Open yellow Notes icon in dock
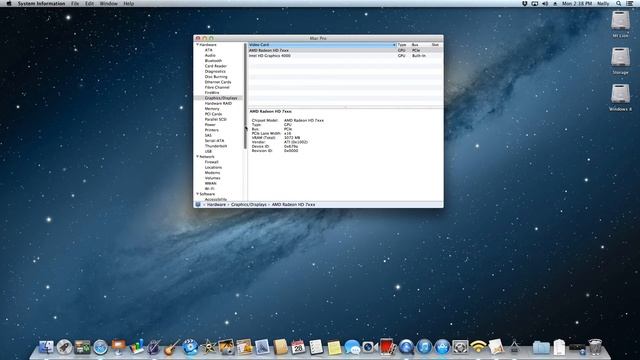This screenshot has width=640, height=360. (334, 347)
